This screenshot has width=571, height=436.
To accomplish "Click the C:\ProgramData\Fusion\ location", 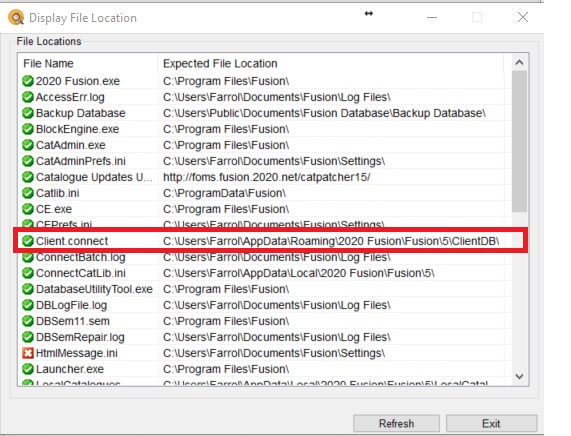I will (x=224, y=193).
